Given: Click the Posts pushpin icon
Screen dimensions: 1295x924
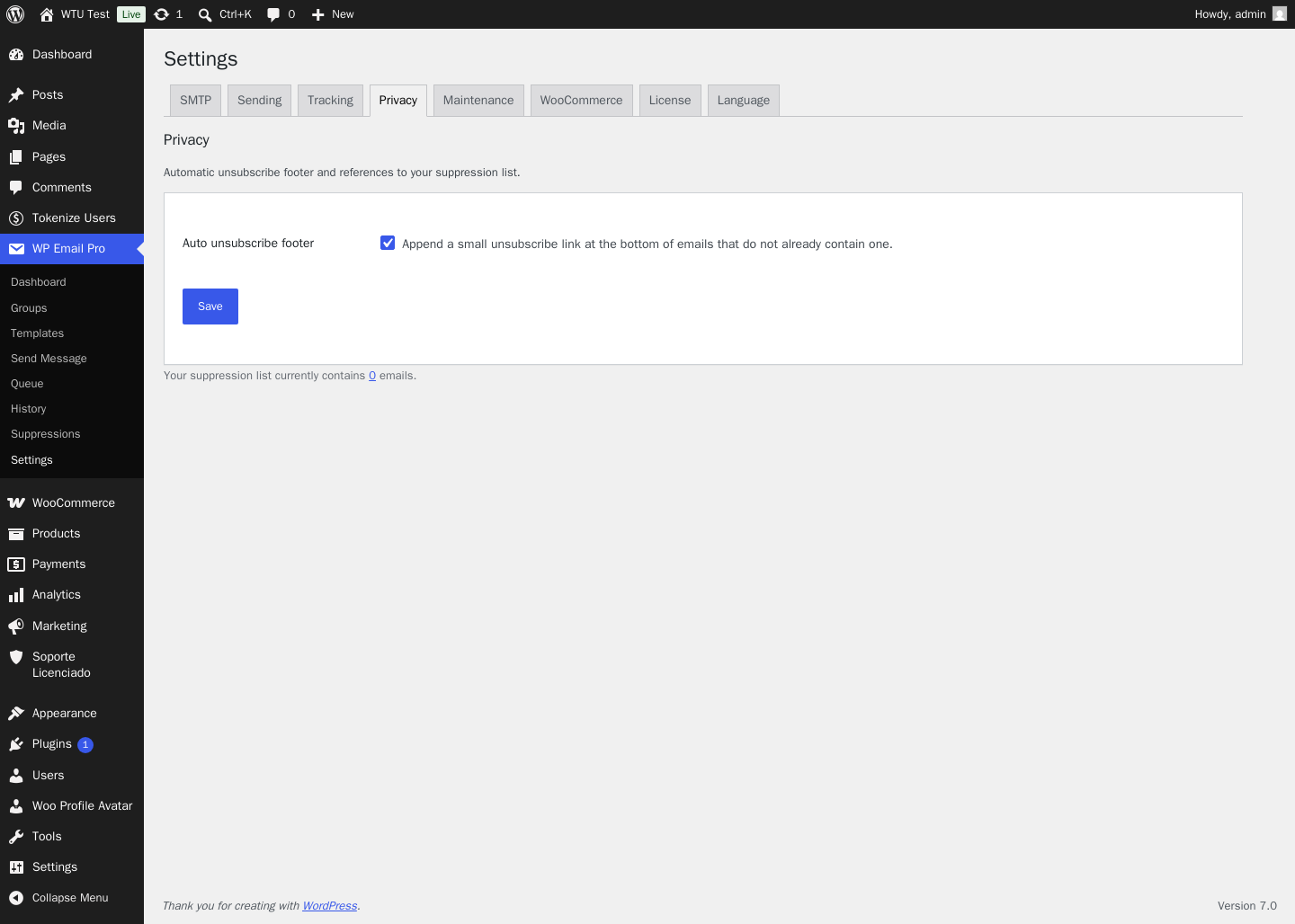Looking at the screenshot, I should click(16, 95).
